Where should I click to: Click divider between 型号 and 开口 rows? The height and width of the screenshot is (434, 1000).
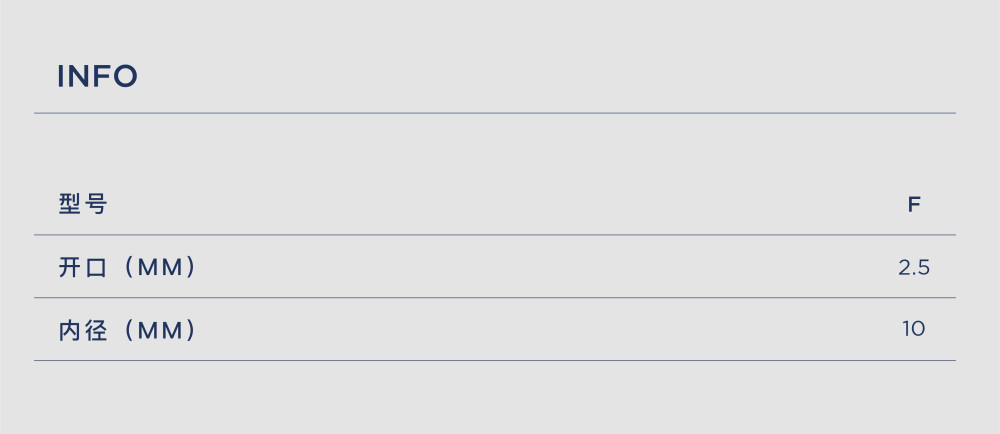click(x=495, y=235)
